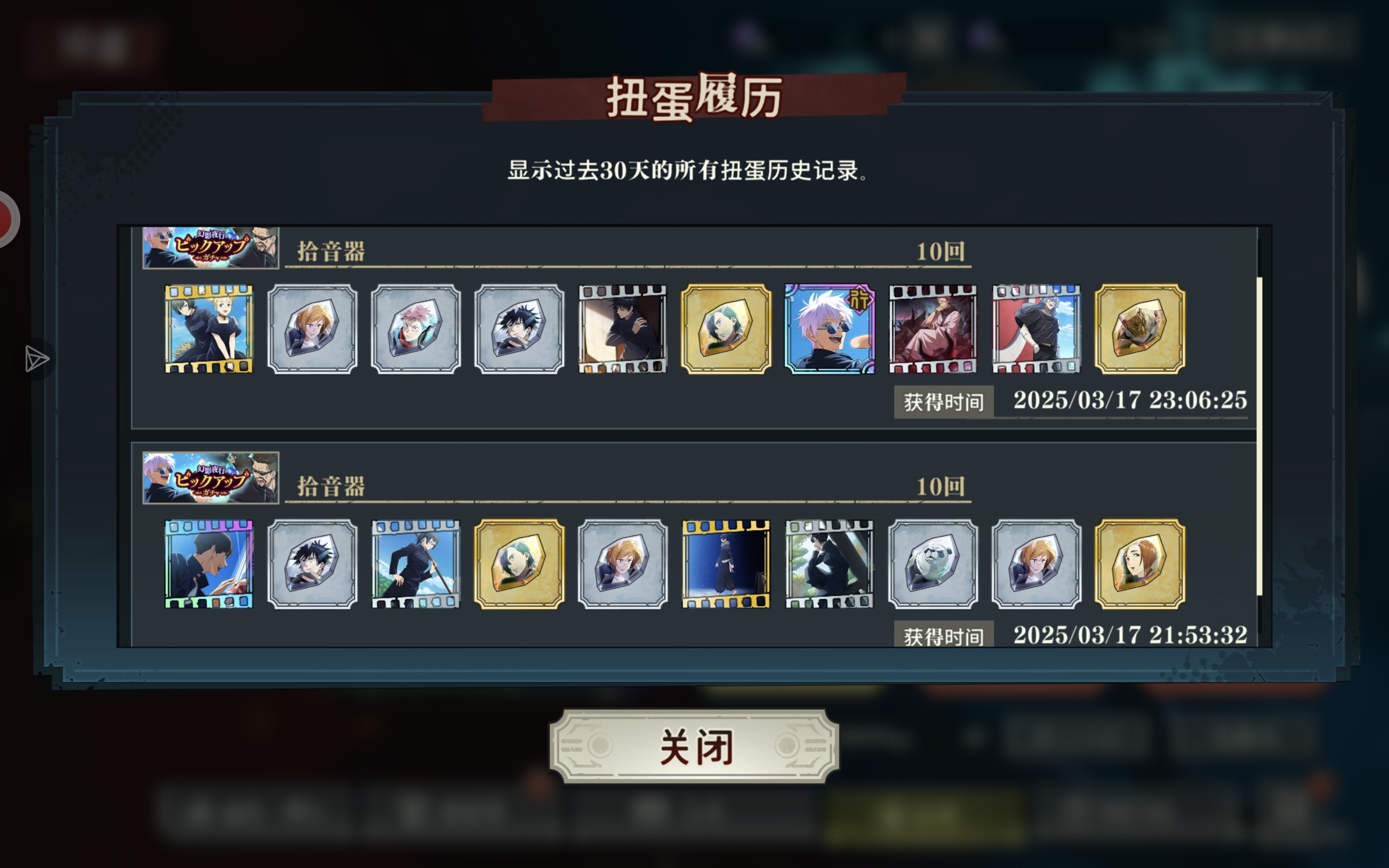Select the second row gold crystal green-haired character

(x=519, y=564)
